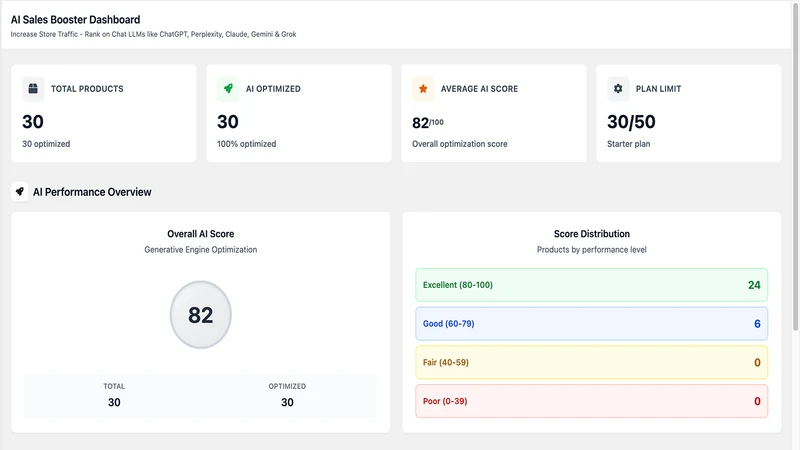
Task: Select the Good (60-79) score row
Action: pyautogui.click(x=591, y=323)
